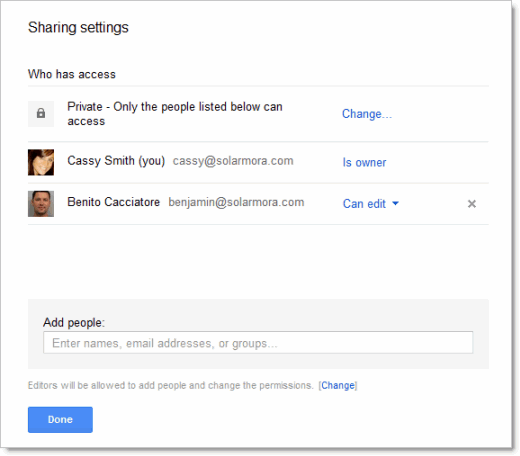Open the Can edit permission dropdown
The width and height of the screenshot is (520, 456).
371,204
